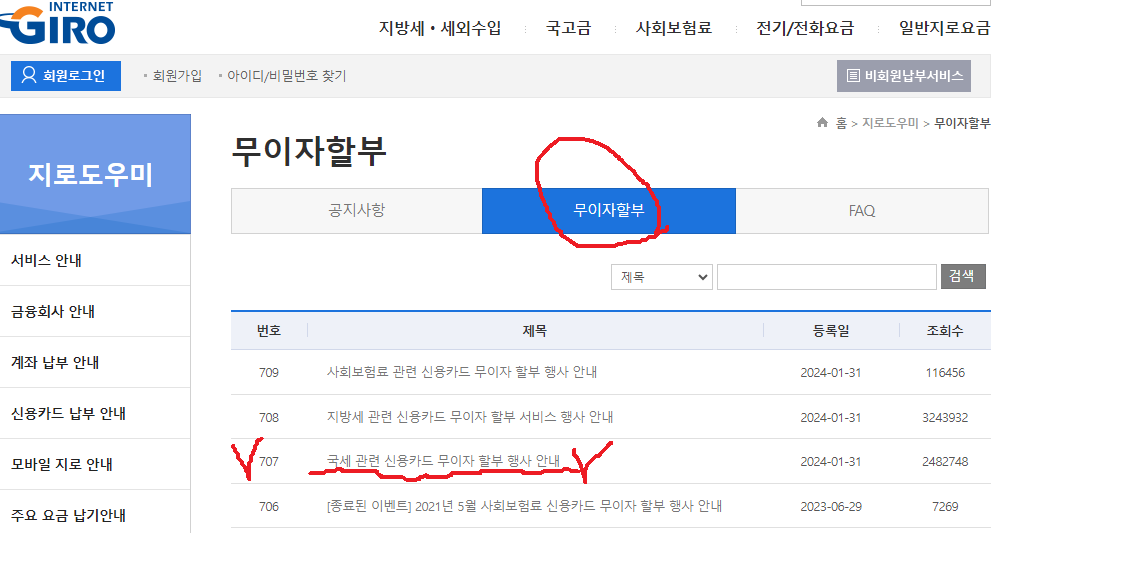Open 사회보험료 top menu
The width and height of the screenshot is (1127, 583).
673,28
